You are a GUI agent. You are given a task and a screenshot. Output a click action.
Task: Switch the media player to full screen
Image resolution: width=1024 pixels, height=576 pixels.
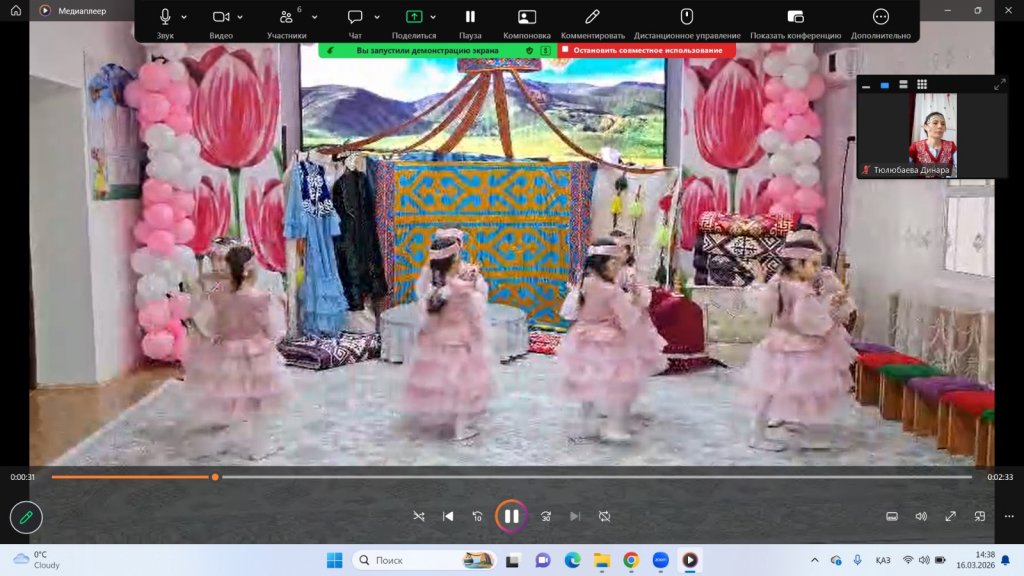tap(950, 516)
